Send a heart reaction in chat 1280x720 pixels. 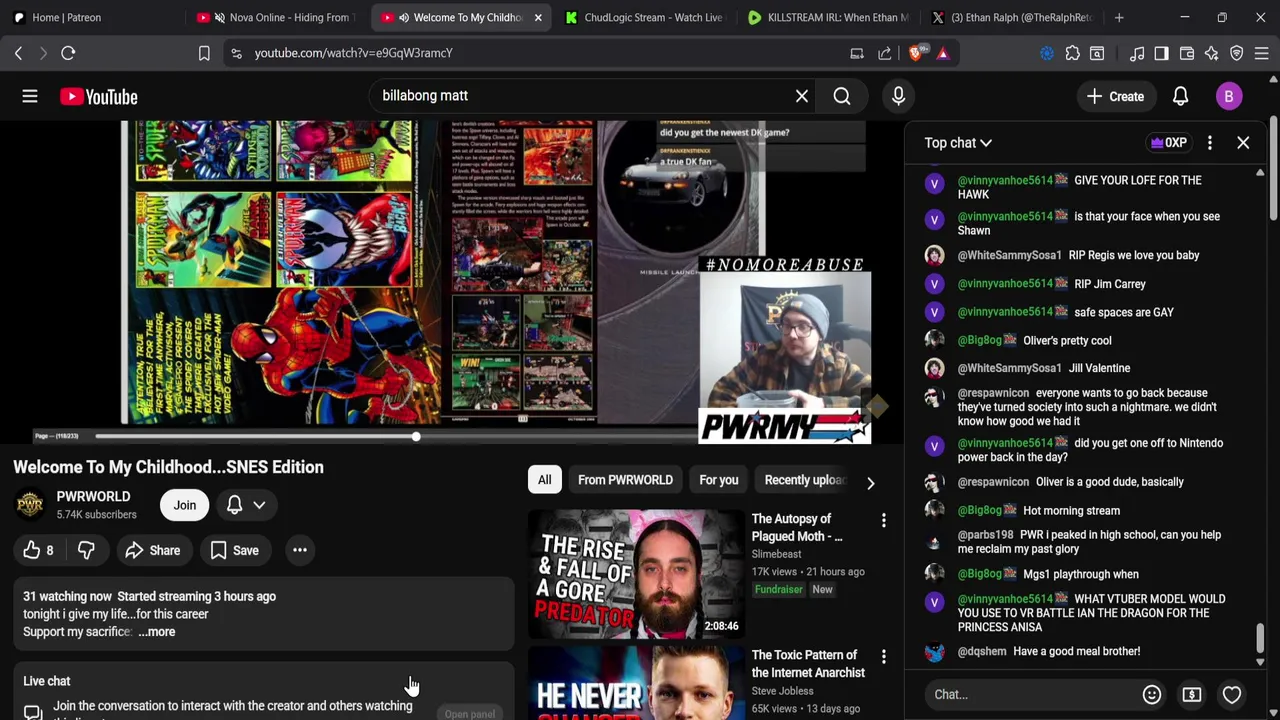pos(1232,694)
